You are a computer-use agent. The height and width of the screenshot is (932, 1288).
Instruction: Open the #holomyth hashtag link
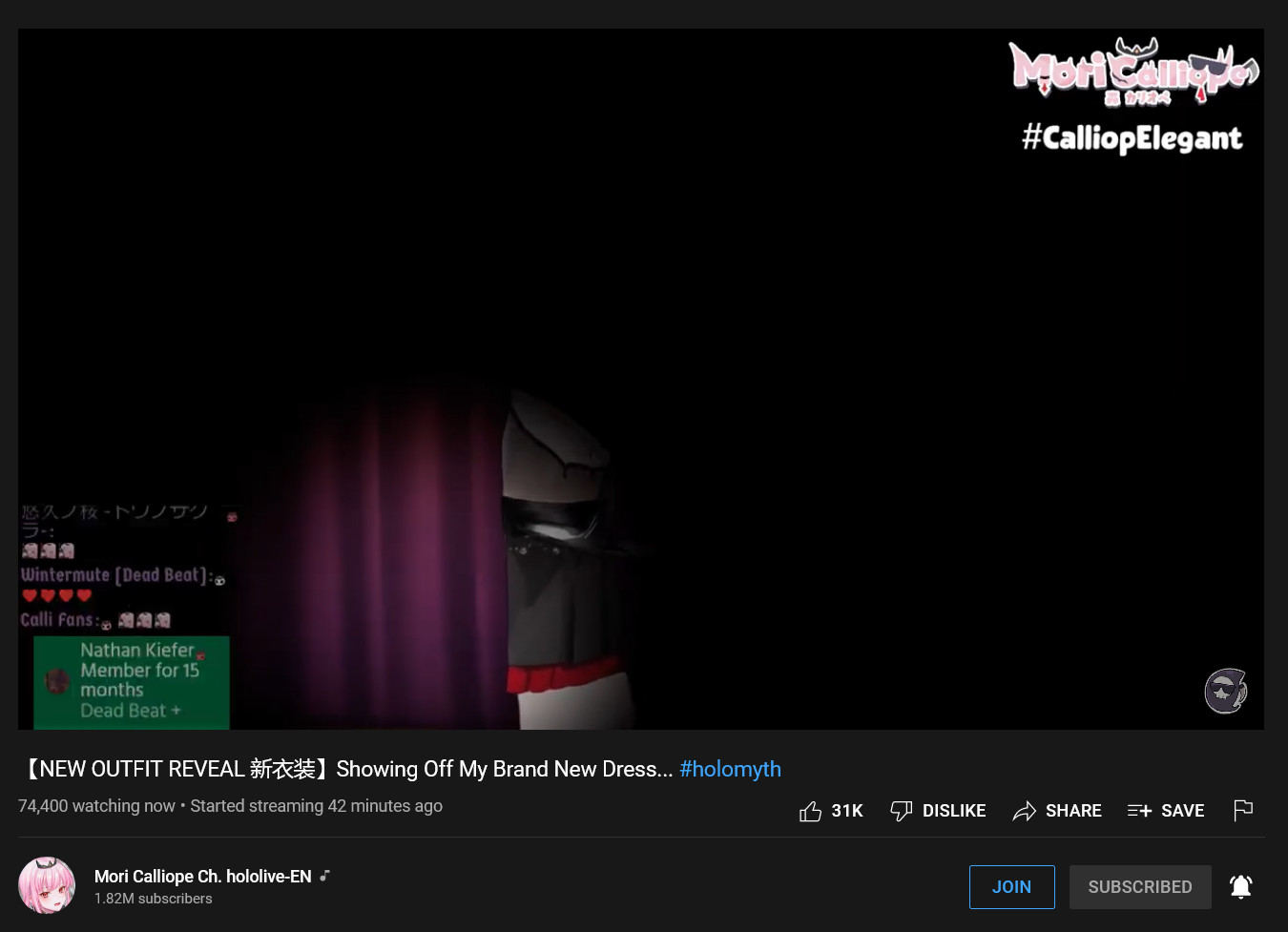pos(730,769)
